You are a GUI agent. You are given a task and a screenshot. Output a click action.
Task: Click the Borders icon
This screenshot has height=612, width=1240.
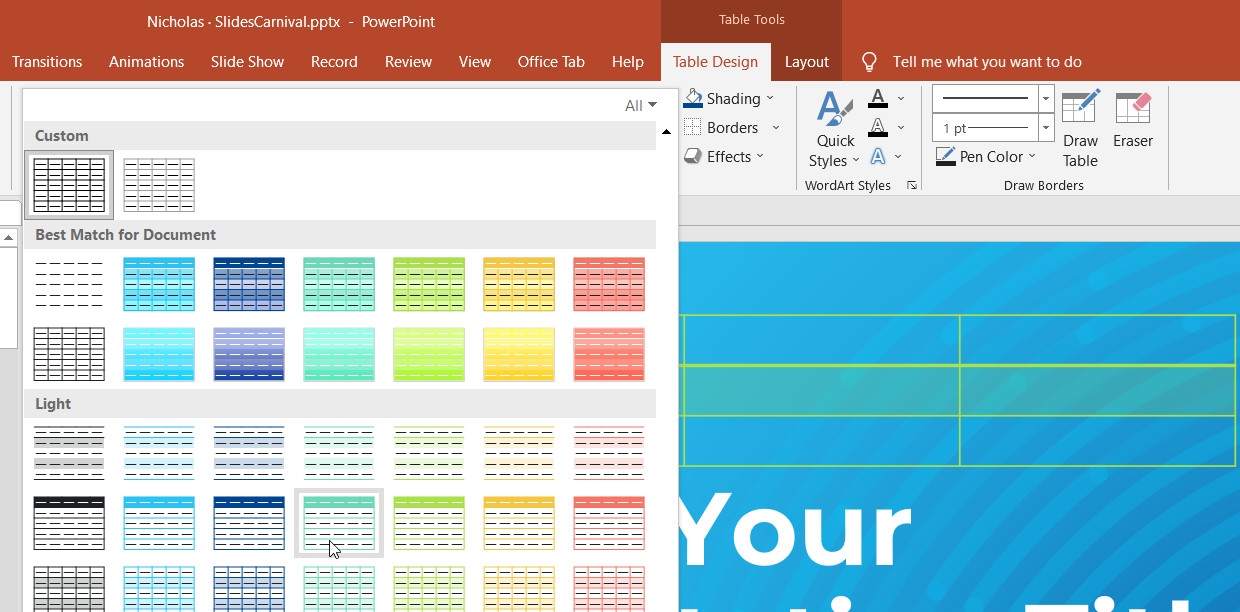694,127
